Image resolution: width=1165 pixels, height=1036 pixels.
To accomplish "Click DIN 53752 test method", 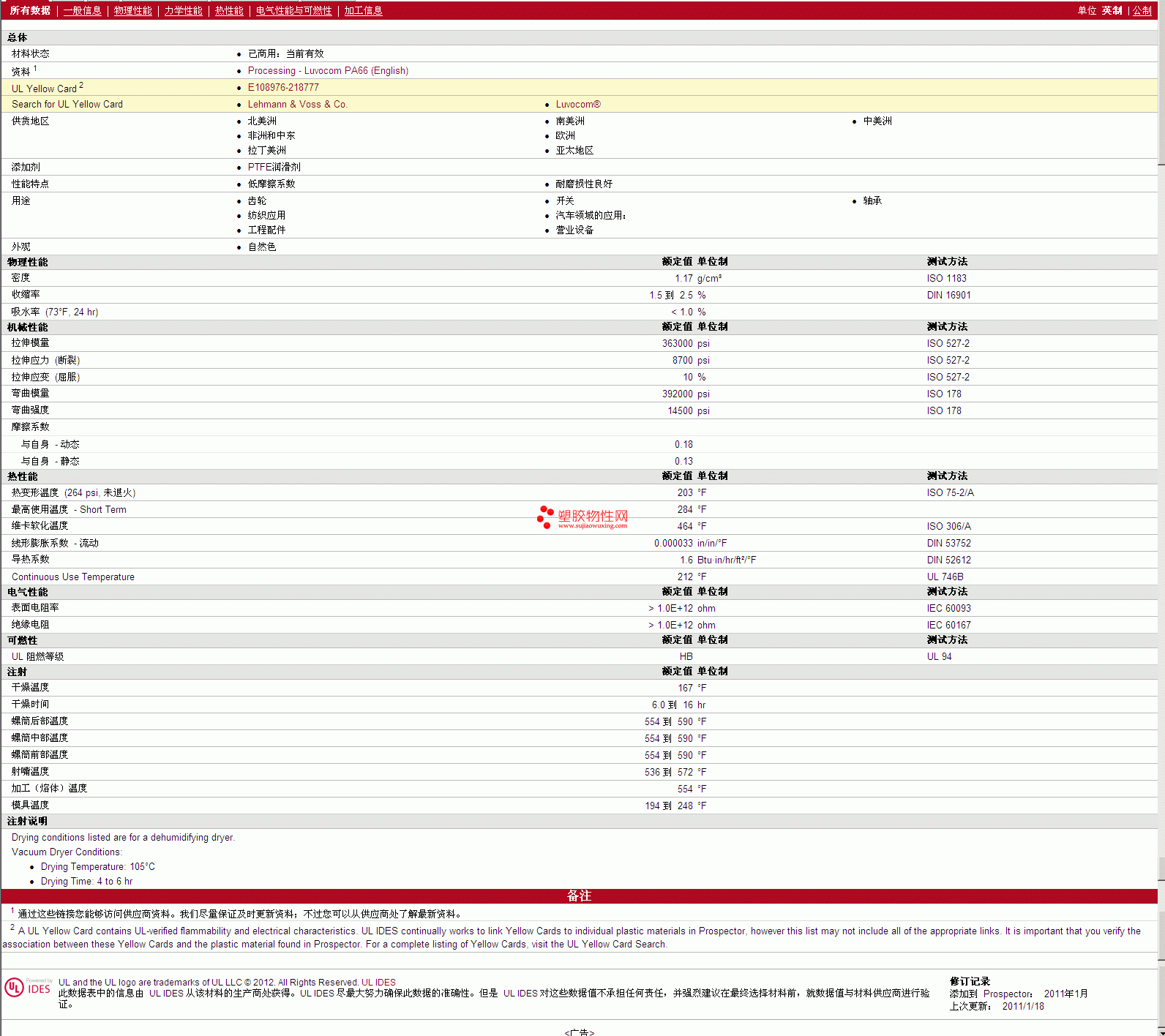I will coord(948,543).
